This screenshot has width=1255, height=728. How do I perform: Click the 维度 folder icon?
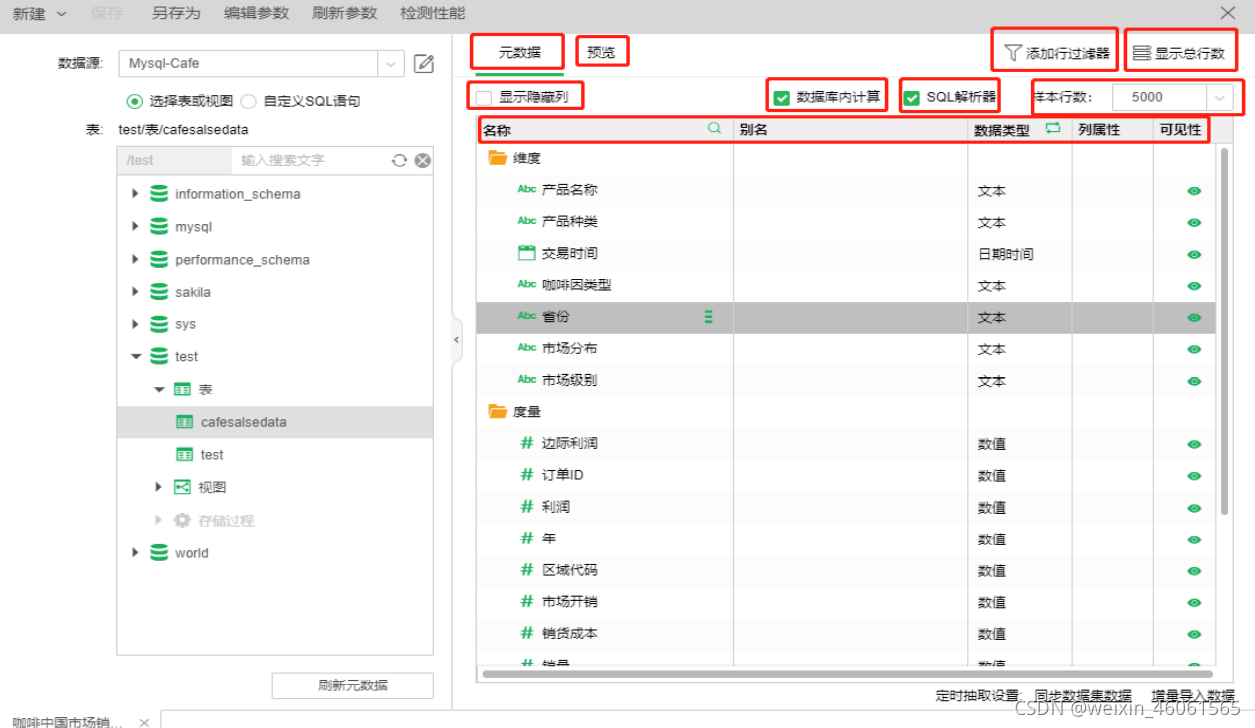click(497, 158)
